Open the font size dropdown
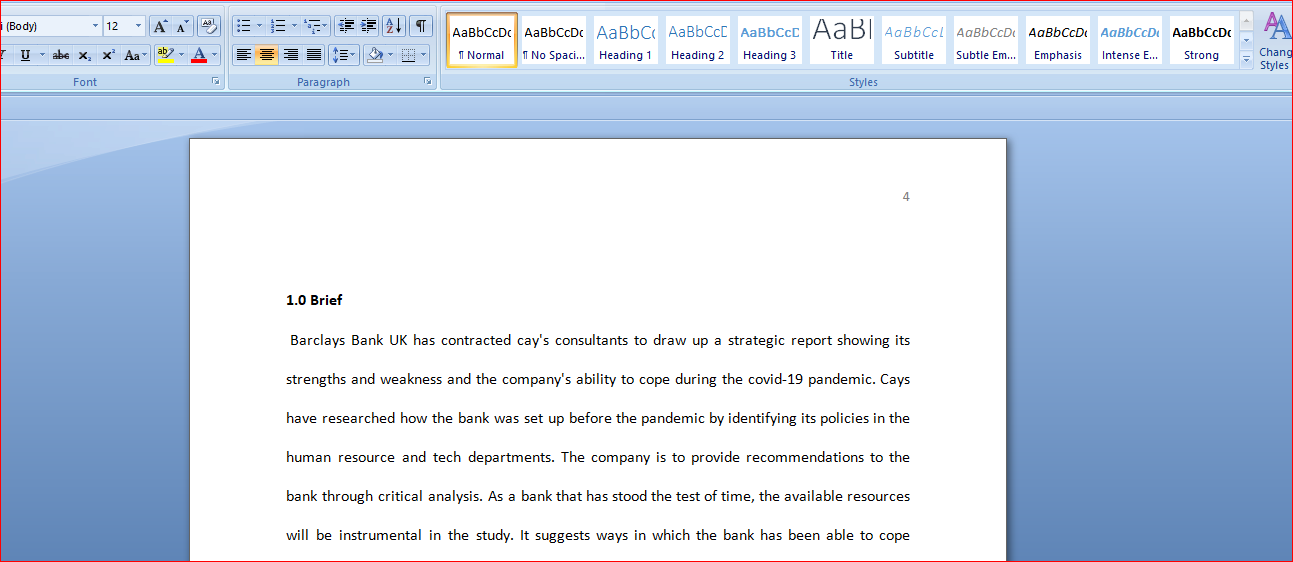The height and width of the screenshot is (562, 1293). tap(139, 27)
